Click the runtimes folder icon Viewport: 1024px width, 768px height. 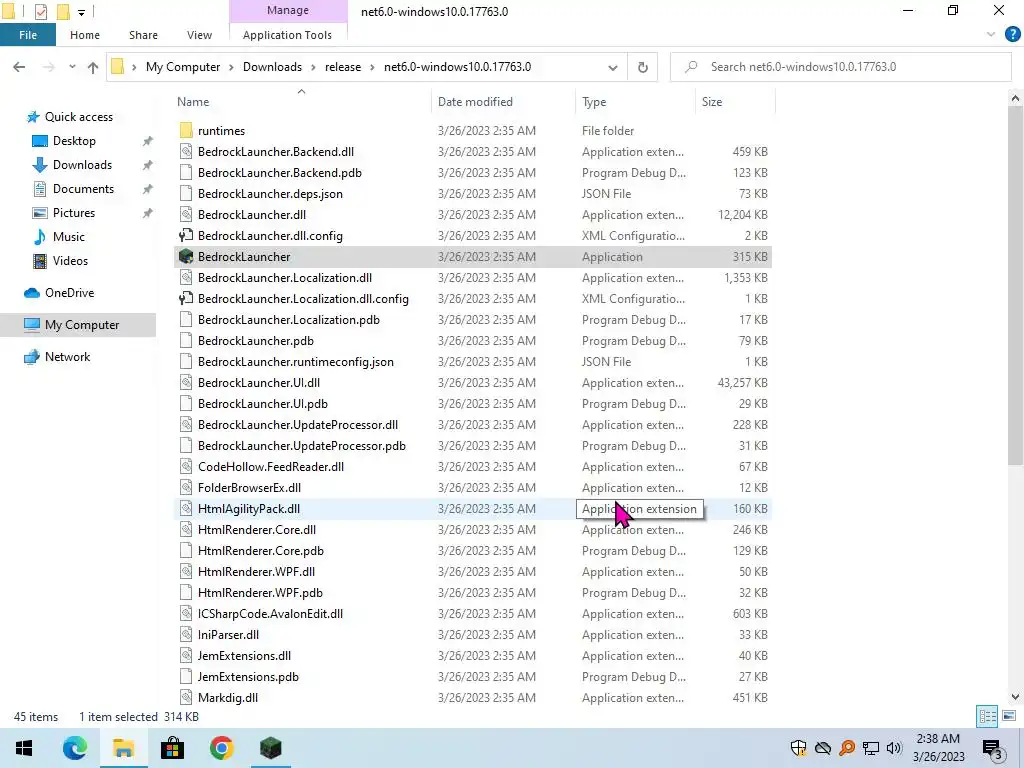[x=186, y=131]
